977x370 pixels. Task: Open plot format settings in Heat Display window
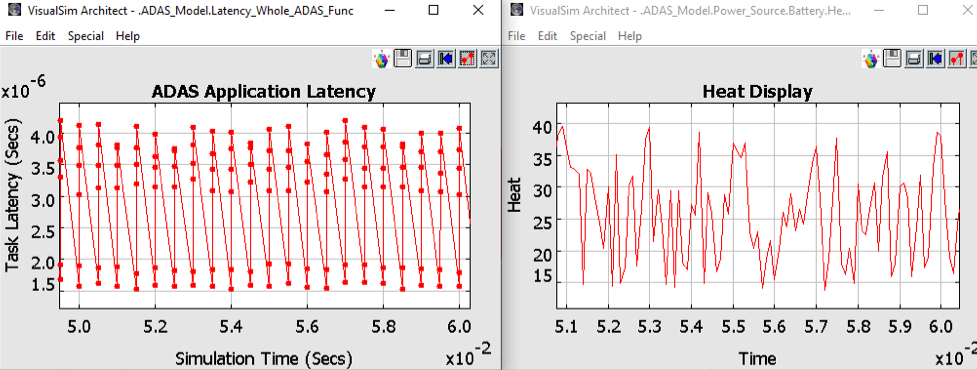[x=957, y=59]
